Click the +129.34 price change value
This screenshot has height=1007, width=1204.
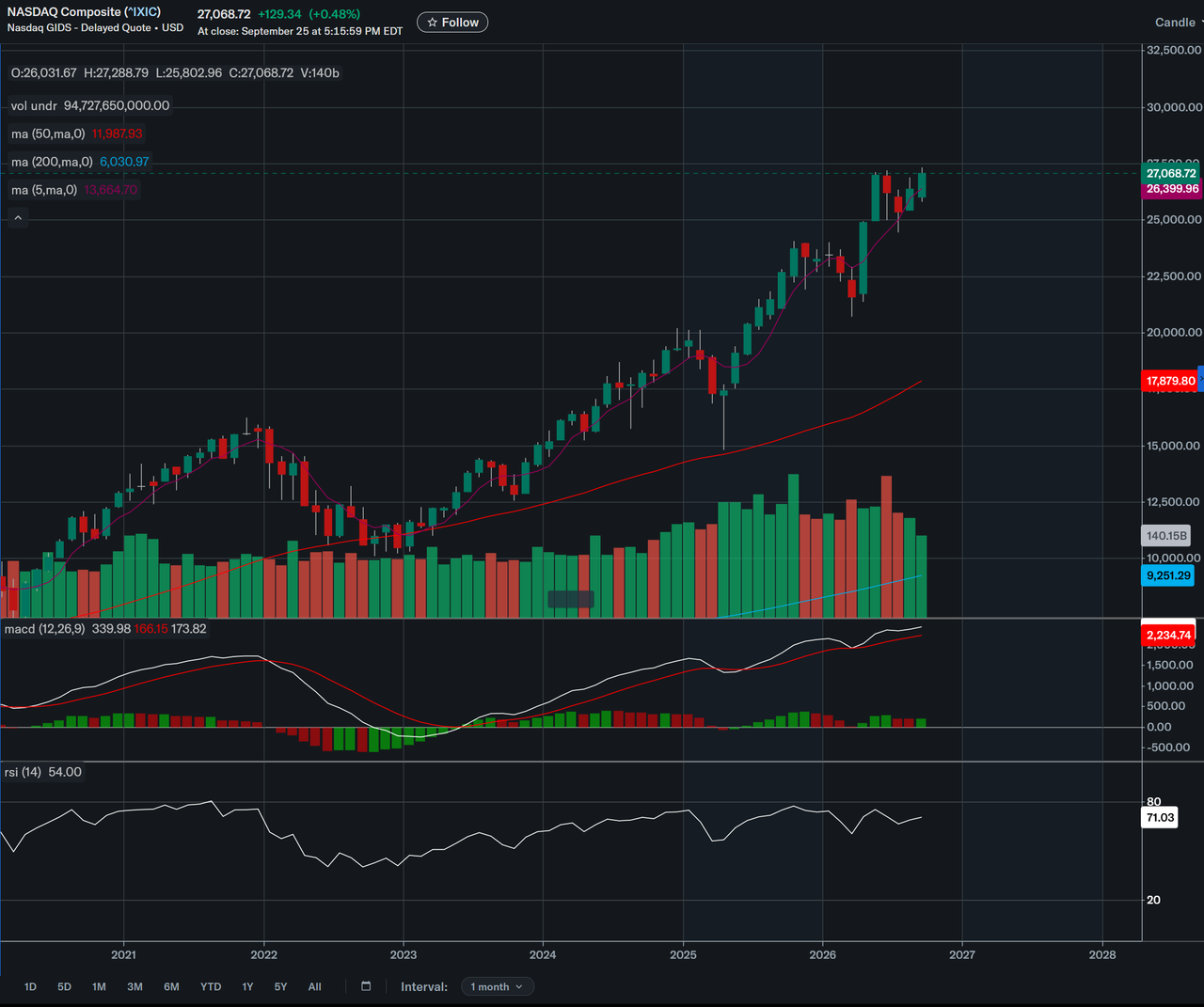click(x=280, y=14)
